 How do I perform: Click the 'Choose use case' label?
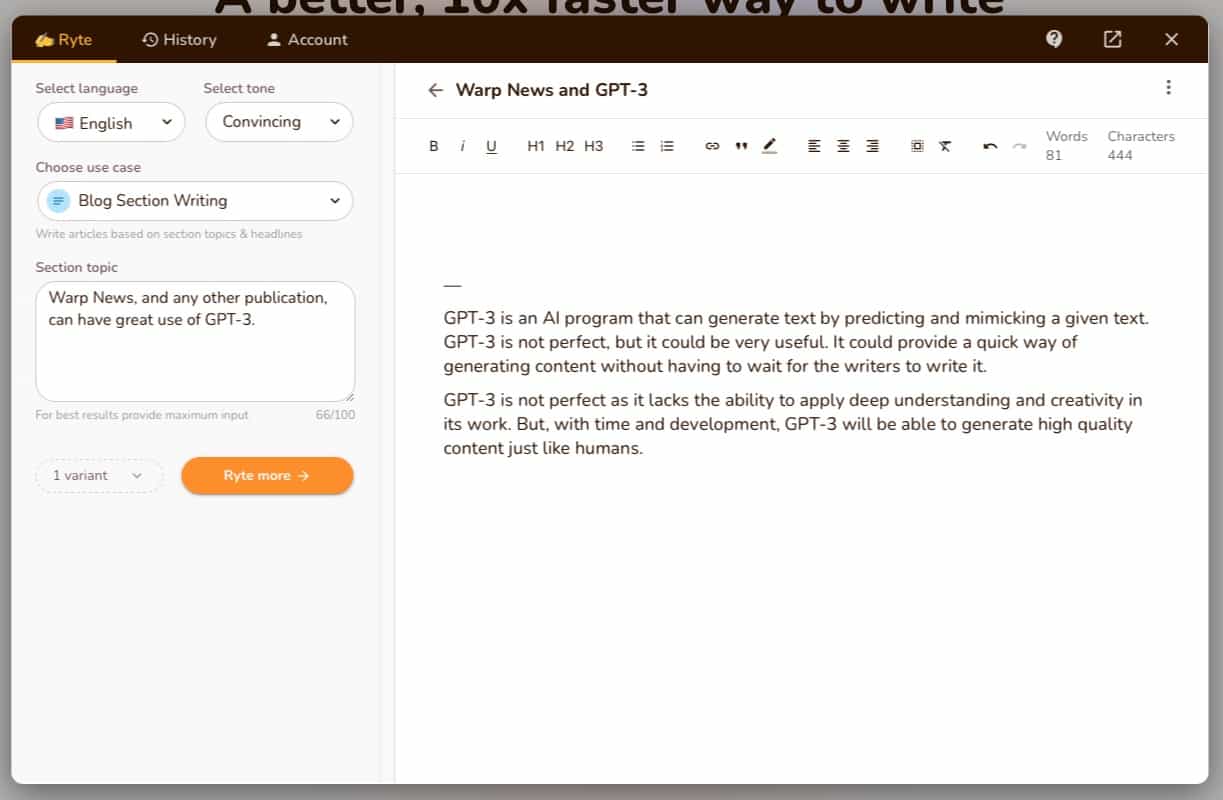pos(88,167)
